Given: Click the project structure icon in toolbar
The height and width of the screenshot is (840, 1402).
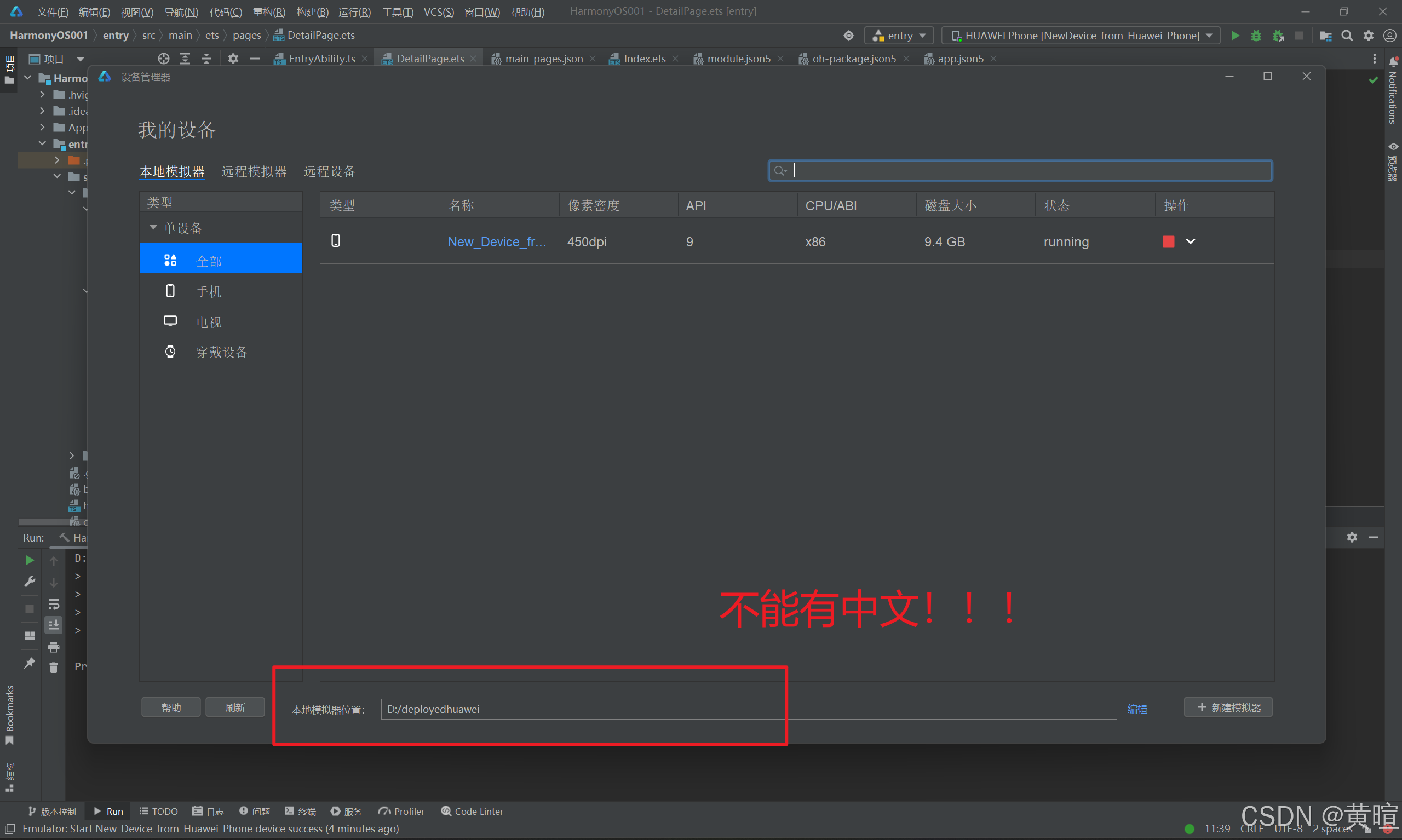Looking at the screenshot, I should pyautogui.click(x=1325, y=36).
